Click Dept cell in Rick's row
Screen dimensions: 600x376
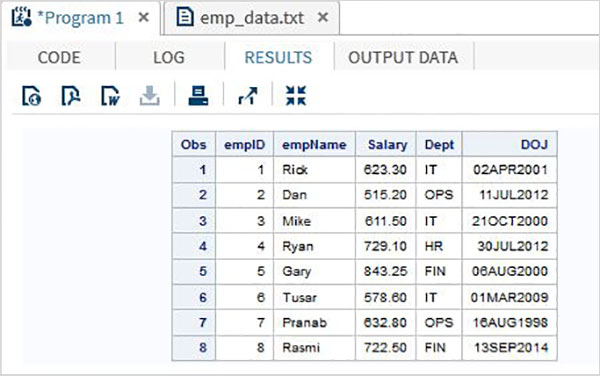(x=439, y=169)
